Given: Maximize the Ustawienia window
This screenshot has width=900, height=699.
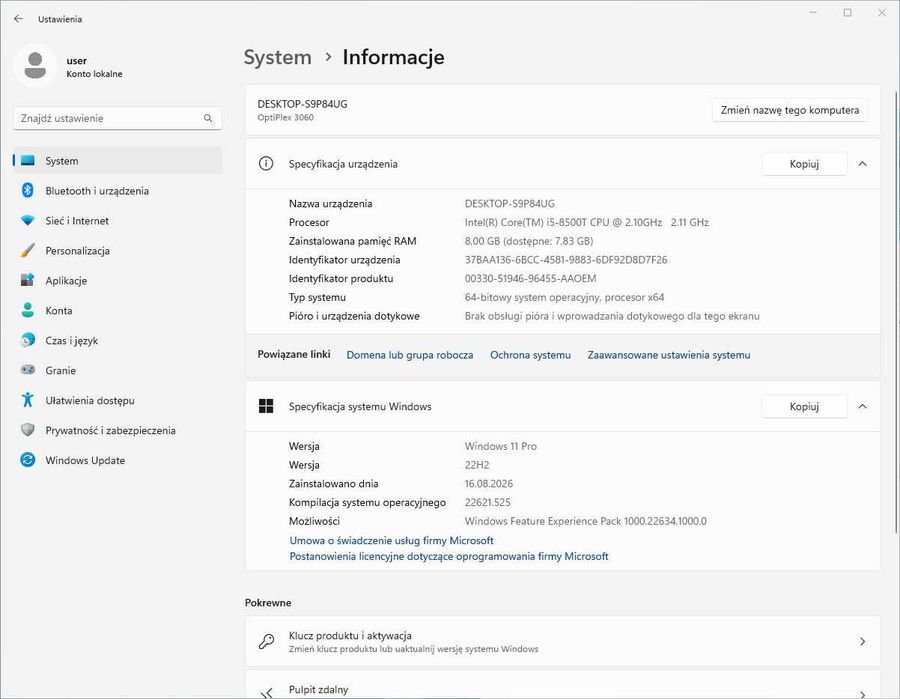Looking at the screenshot, I should 847,13.
